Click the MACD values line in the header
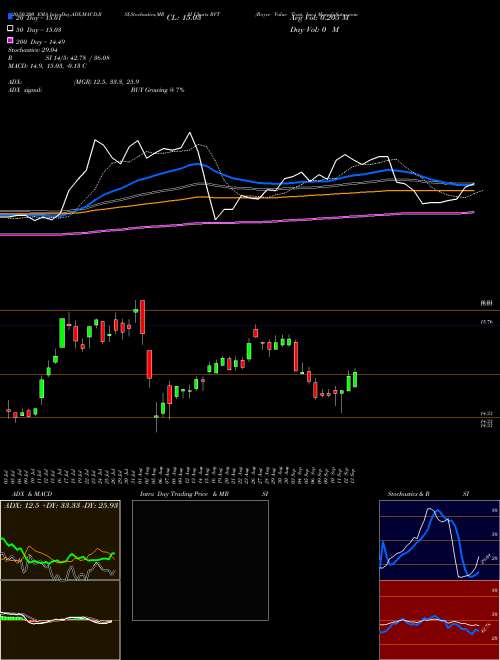The height and width of the screenshot is (660, 500). coord(48,66)
